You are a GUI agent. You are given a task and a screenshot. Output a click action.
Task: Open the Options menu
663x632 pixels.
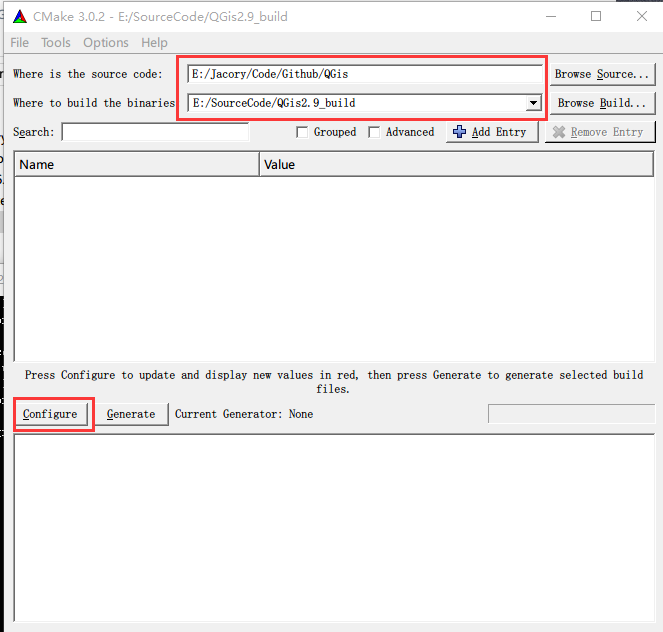click(x=106, y=43)
